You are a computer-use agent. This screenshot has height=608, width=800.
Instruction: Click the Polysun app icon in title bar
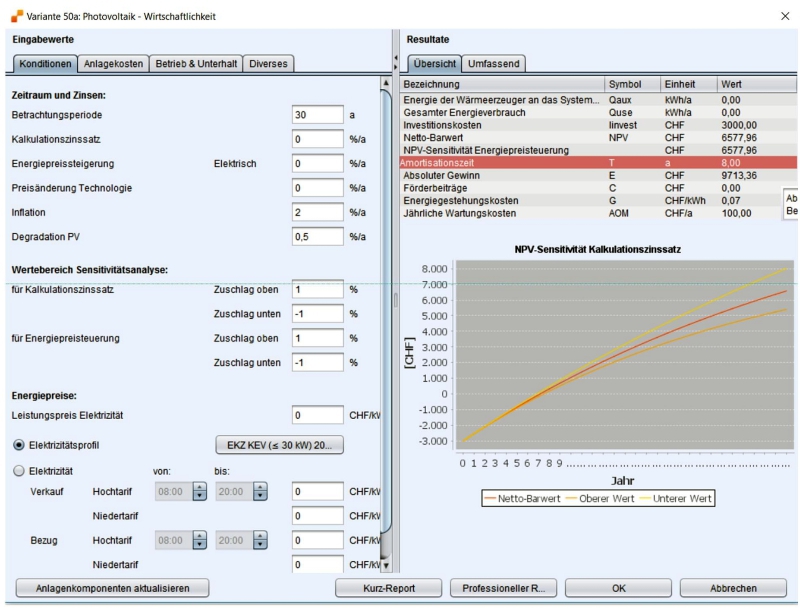click(x=16, y=16)
